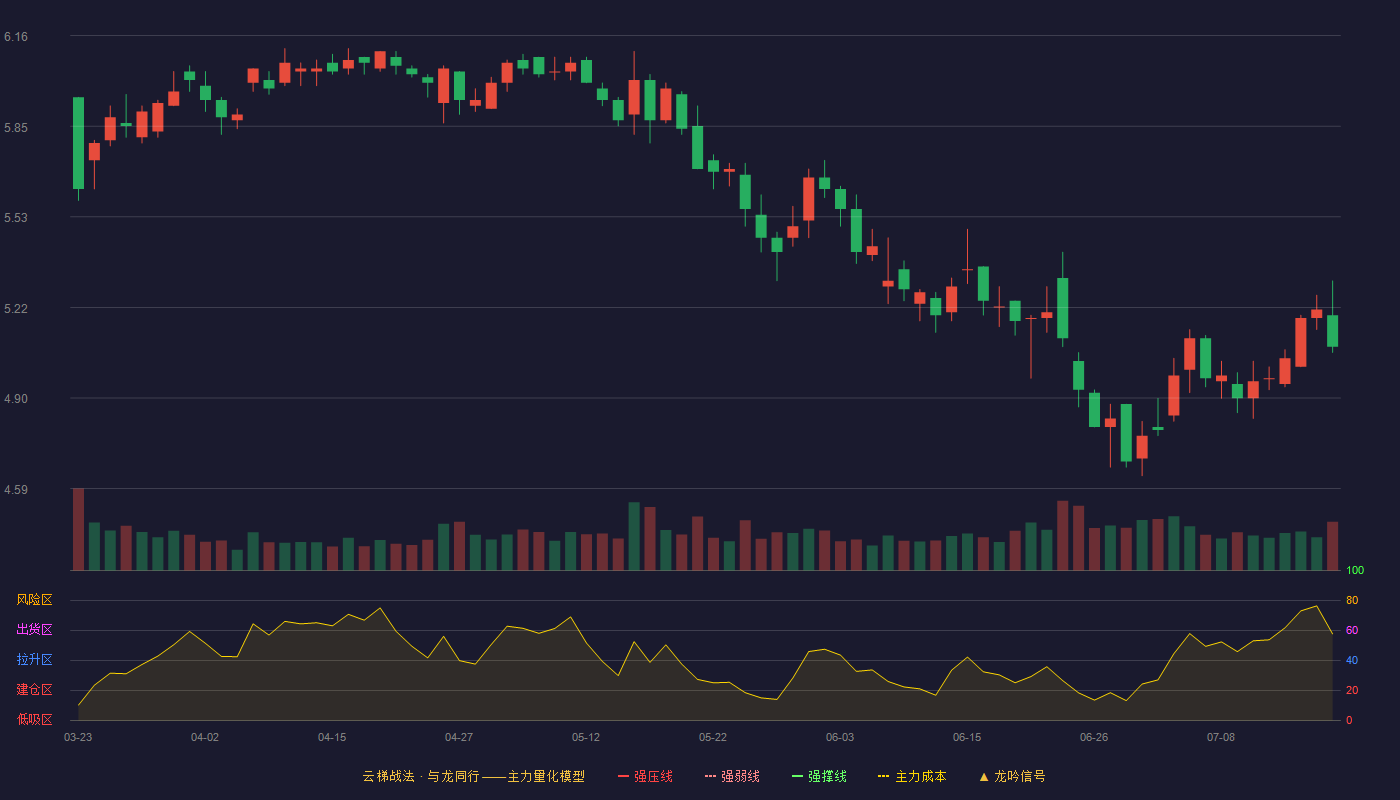Click the 5.22 price axis label

pyautogui.click(x=16, y=309)
